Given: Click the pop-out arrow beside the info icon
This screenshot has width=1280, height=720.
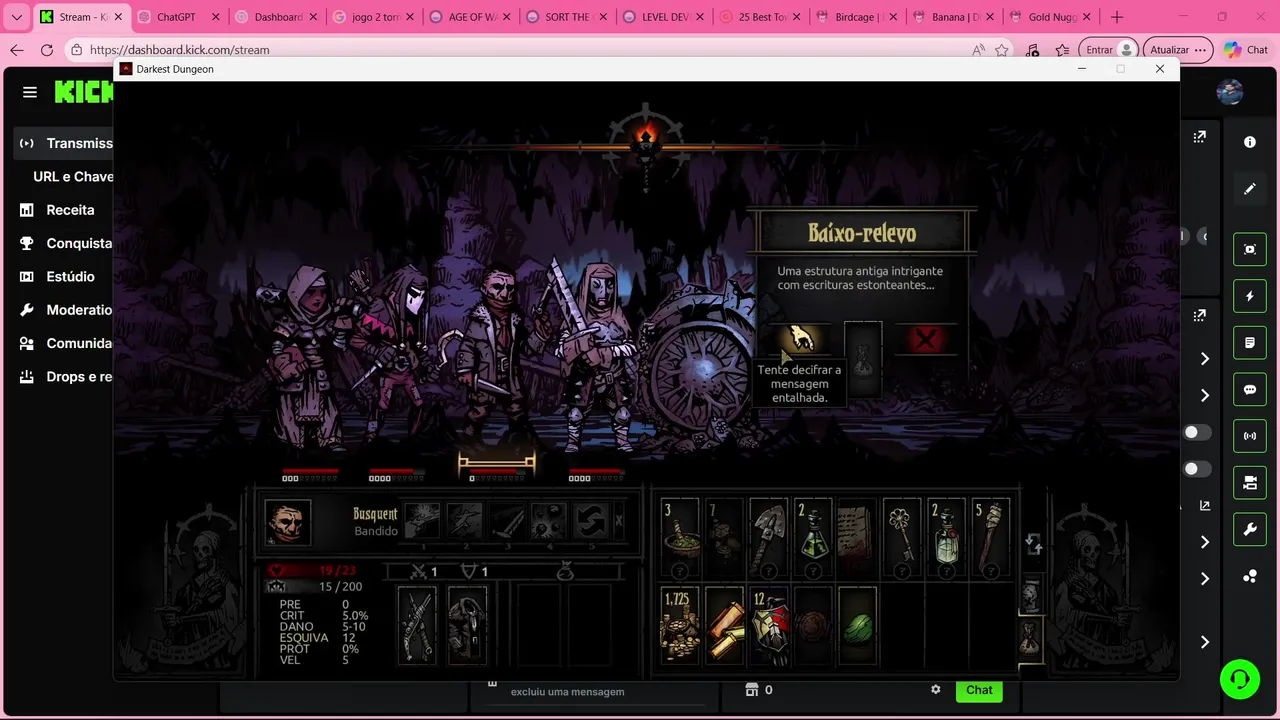Looking at the screenshot, I should coord(1199,137).
